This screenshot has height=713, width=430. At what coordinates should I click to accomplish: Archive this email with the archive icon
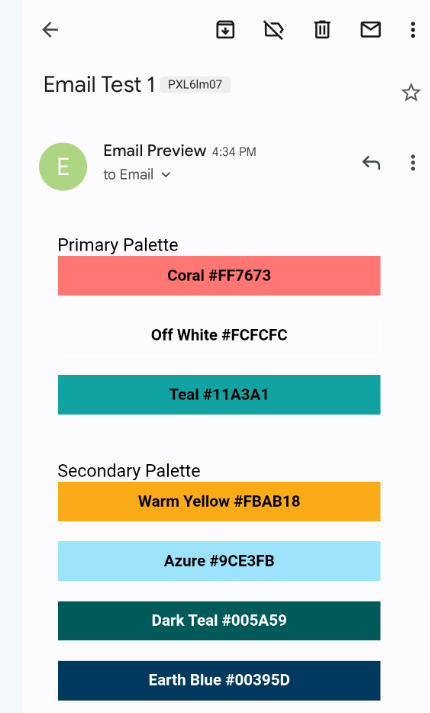(225, 30)
